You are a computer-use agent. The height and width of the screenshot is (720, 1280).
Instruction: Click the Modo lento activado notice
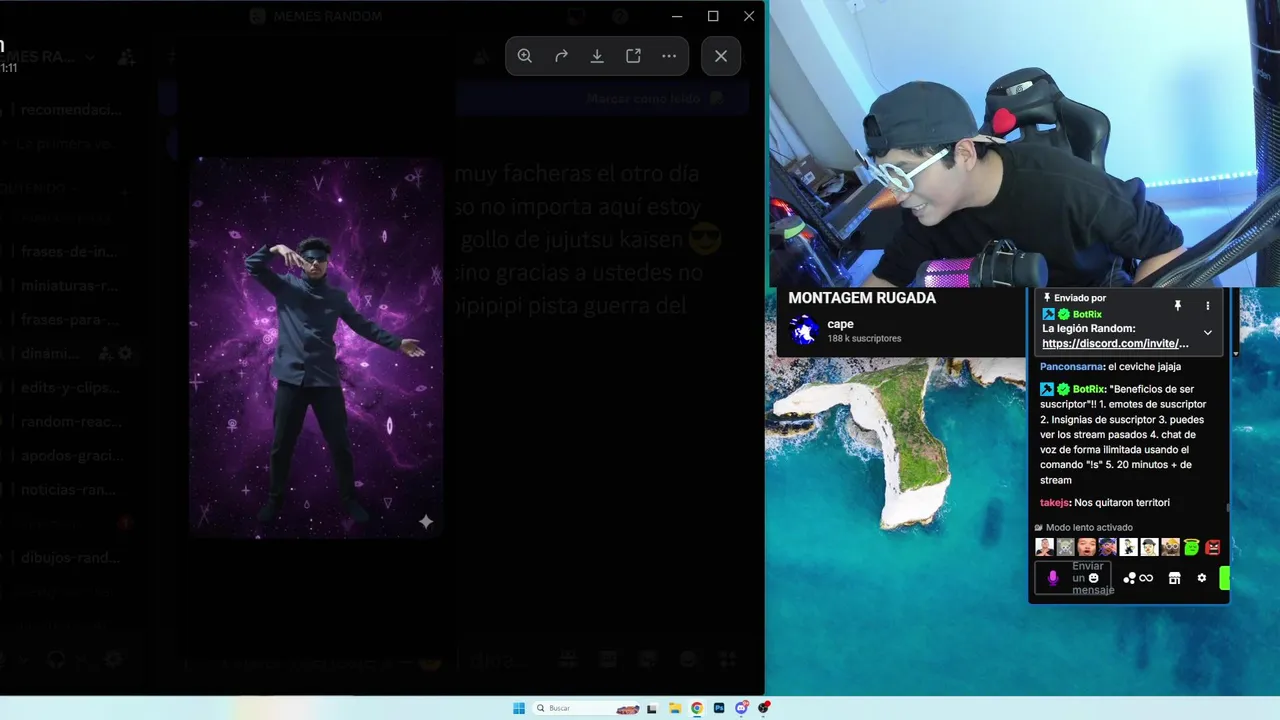click(x=1084, y=527)
